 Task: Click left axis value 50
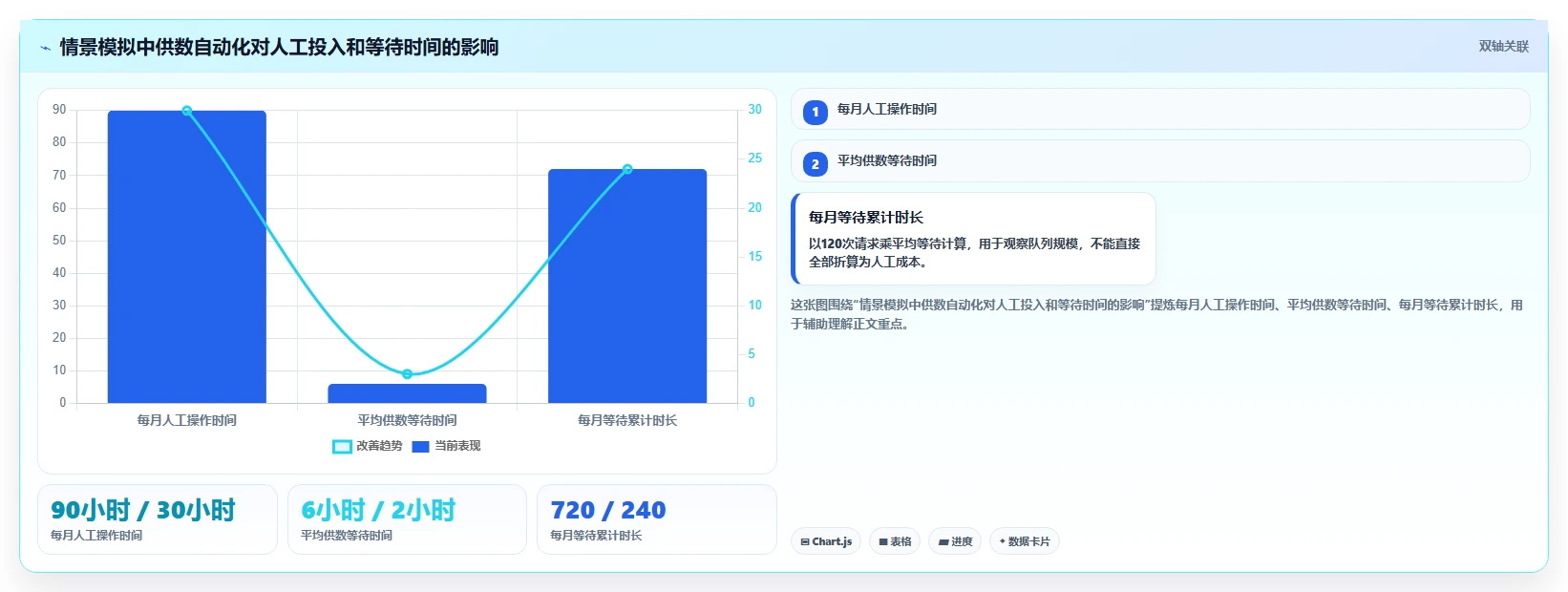tap(59, 240)
